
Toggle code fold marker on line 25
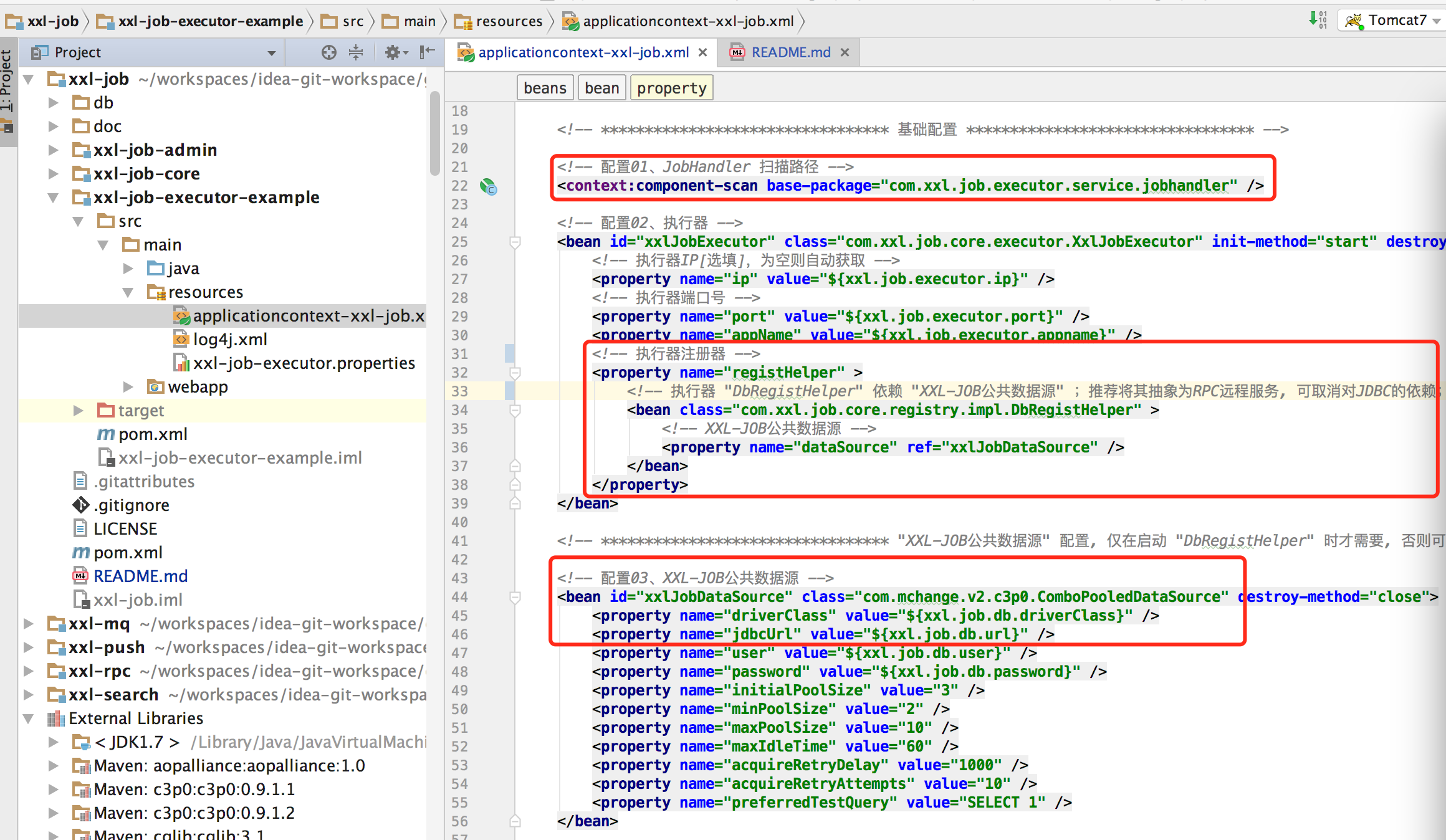(x=515, y=242)
